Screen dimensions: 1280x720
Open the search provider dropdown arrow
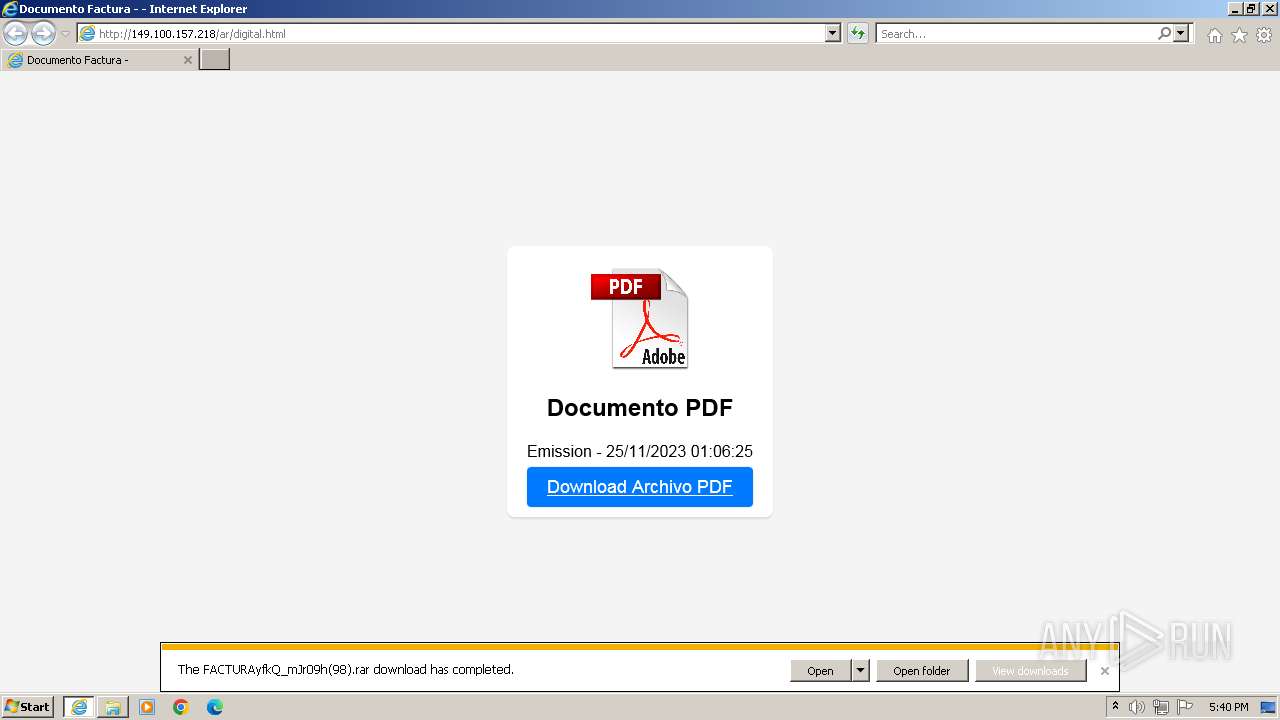1181,33
